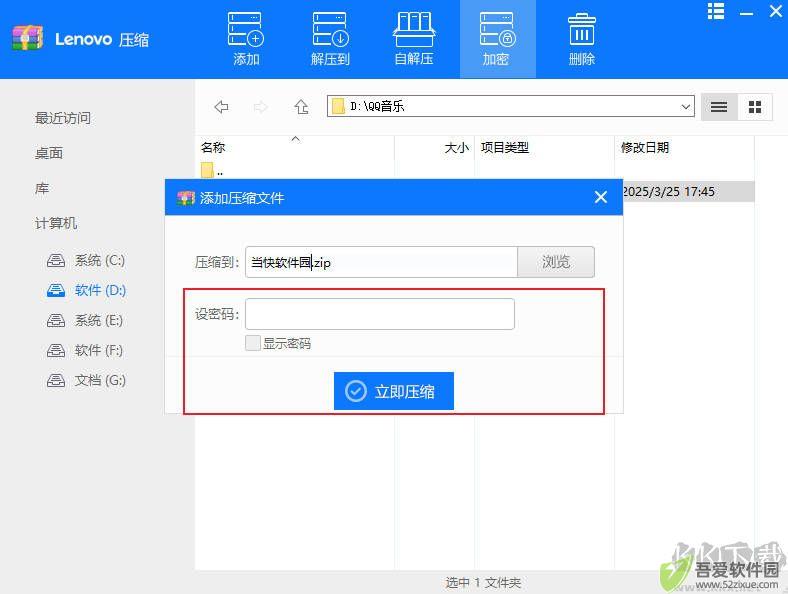Select the row dated 2025/3/25 17:45
This screenshot has height=594, width=788.
click(x=688, y=191)
